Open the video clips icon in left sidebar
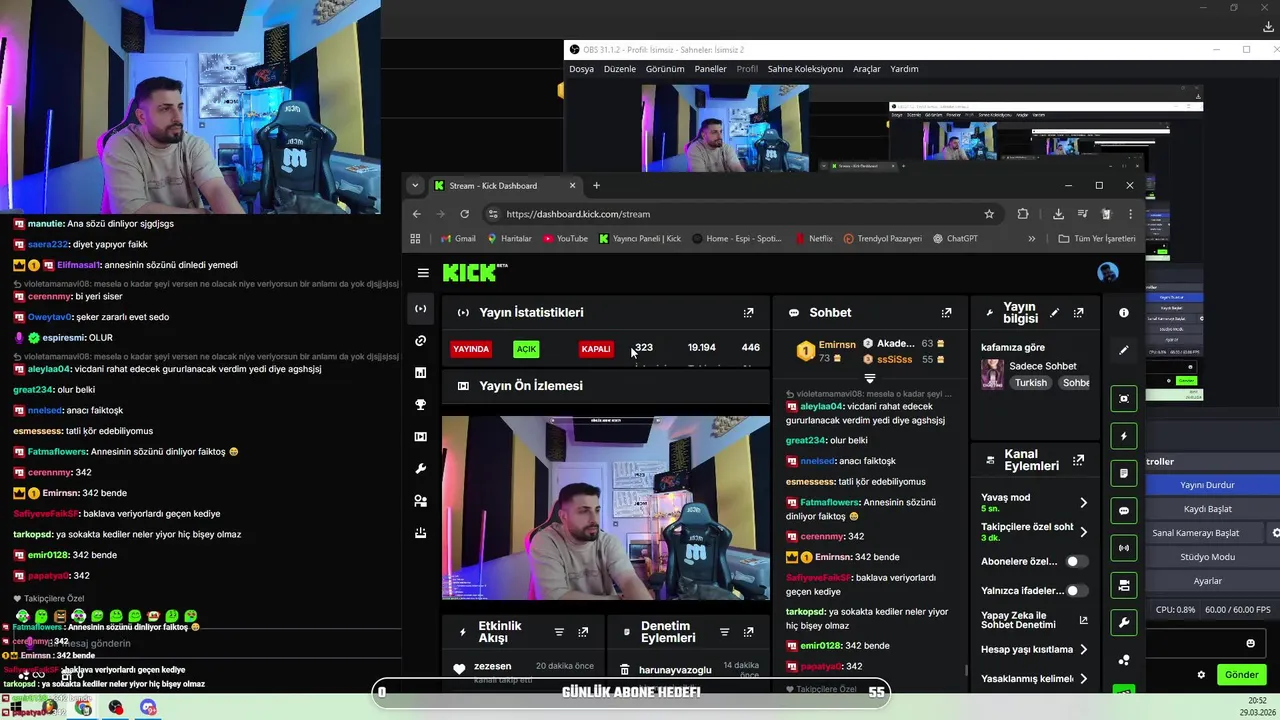The width and height of the screenshot is (1280, 720). (421, 437)
